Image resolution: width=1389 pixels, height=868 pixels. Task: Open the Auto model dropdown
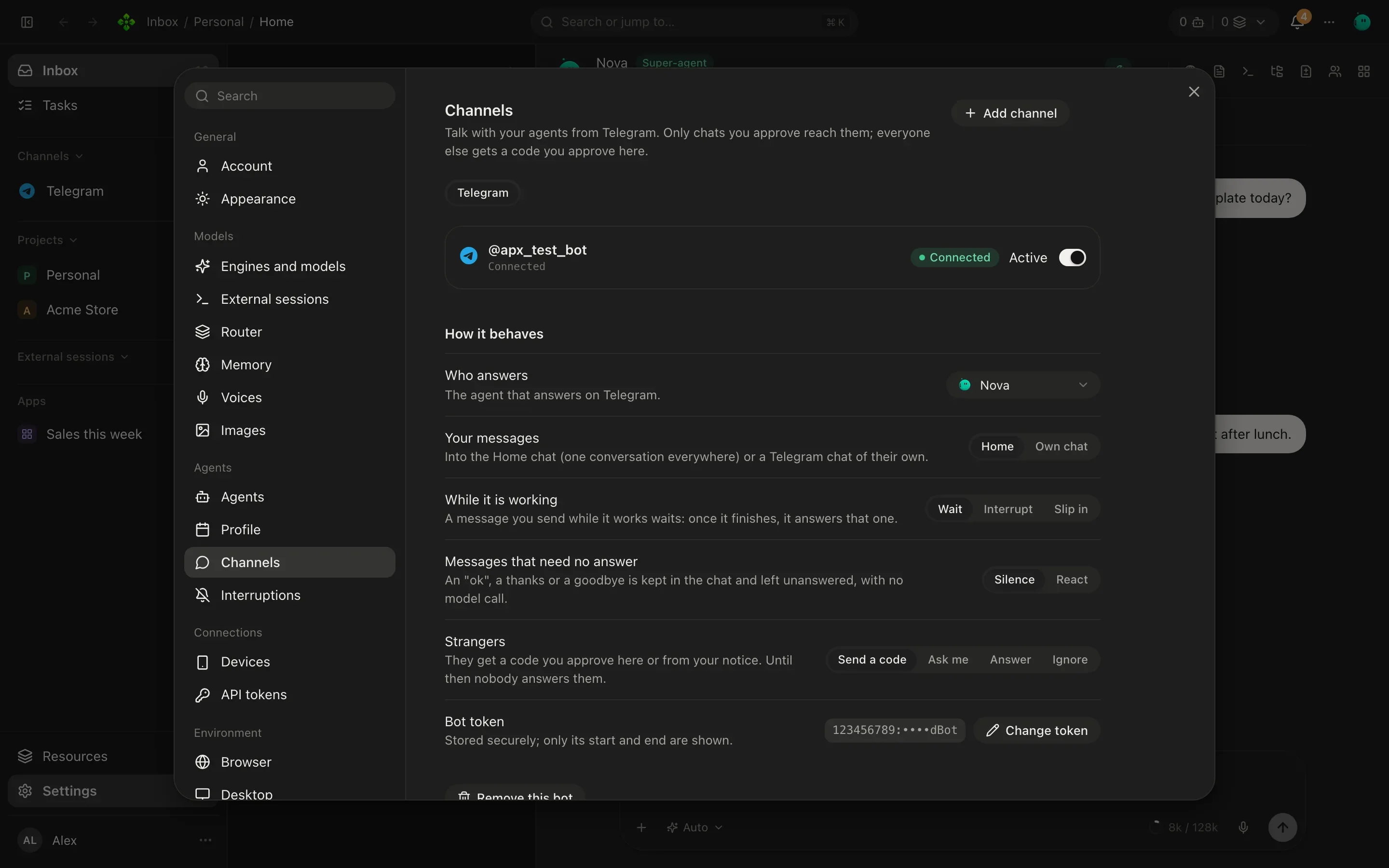tap(694, 827)
